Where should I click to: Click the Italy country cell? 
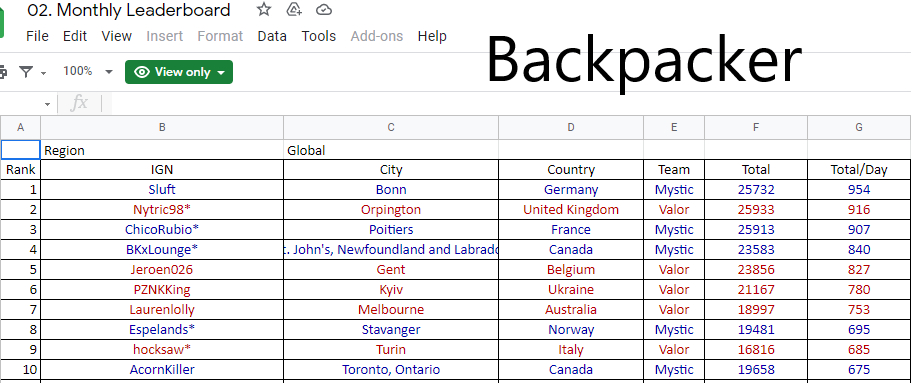click(x=571, y=350)
